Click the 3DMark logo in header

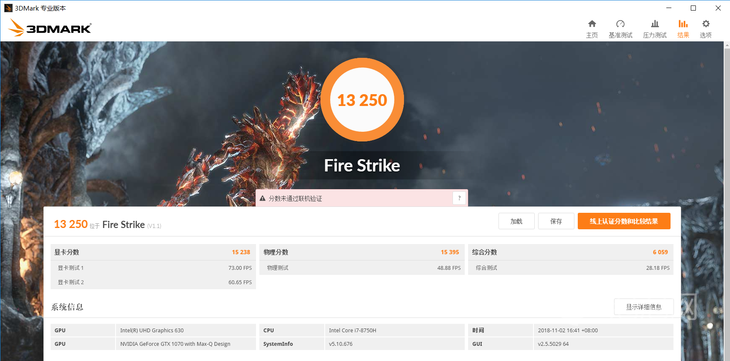tap(50, 28)
